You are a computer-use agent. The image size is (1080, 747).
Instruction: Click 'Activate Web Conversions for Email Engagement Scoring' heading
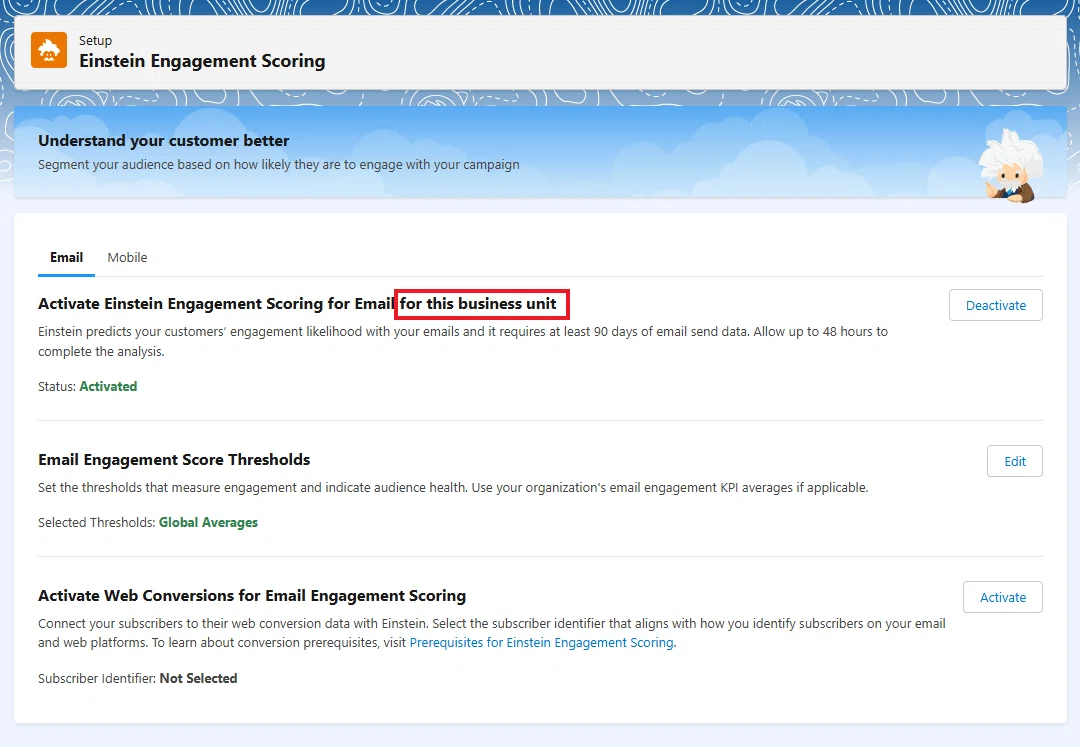(x=252, y=596)
